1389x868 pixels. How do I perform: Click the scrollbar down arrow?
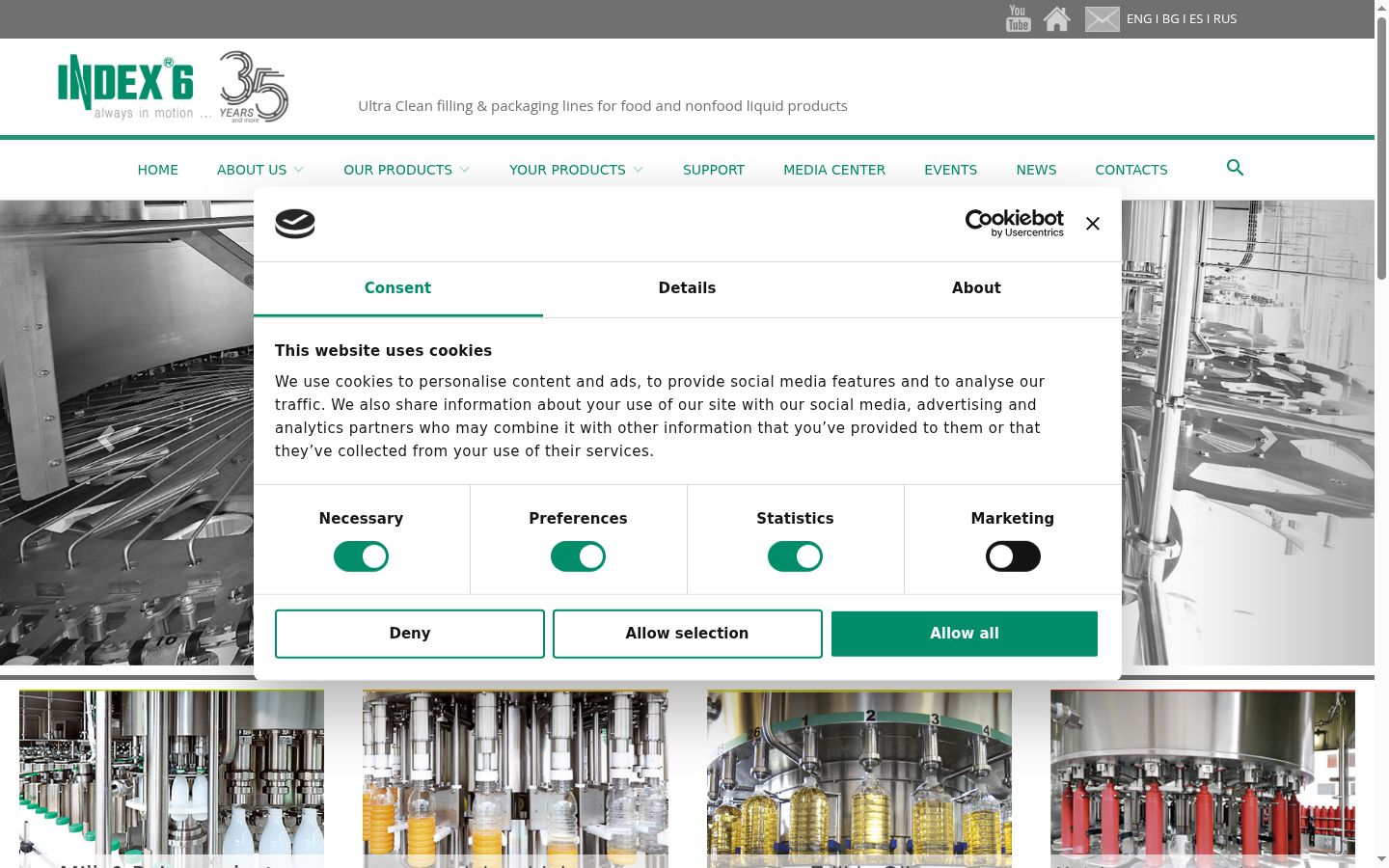pyautogui.click(x=1381, y=858)
